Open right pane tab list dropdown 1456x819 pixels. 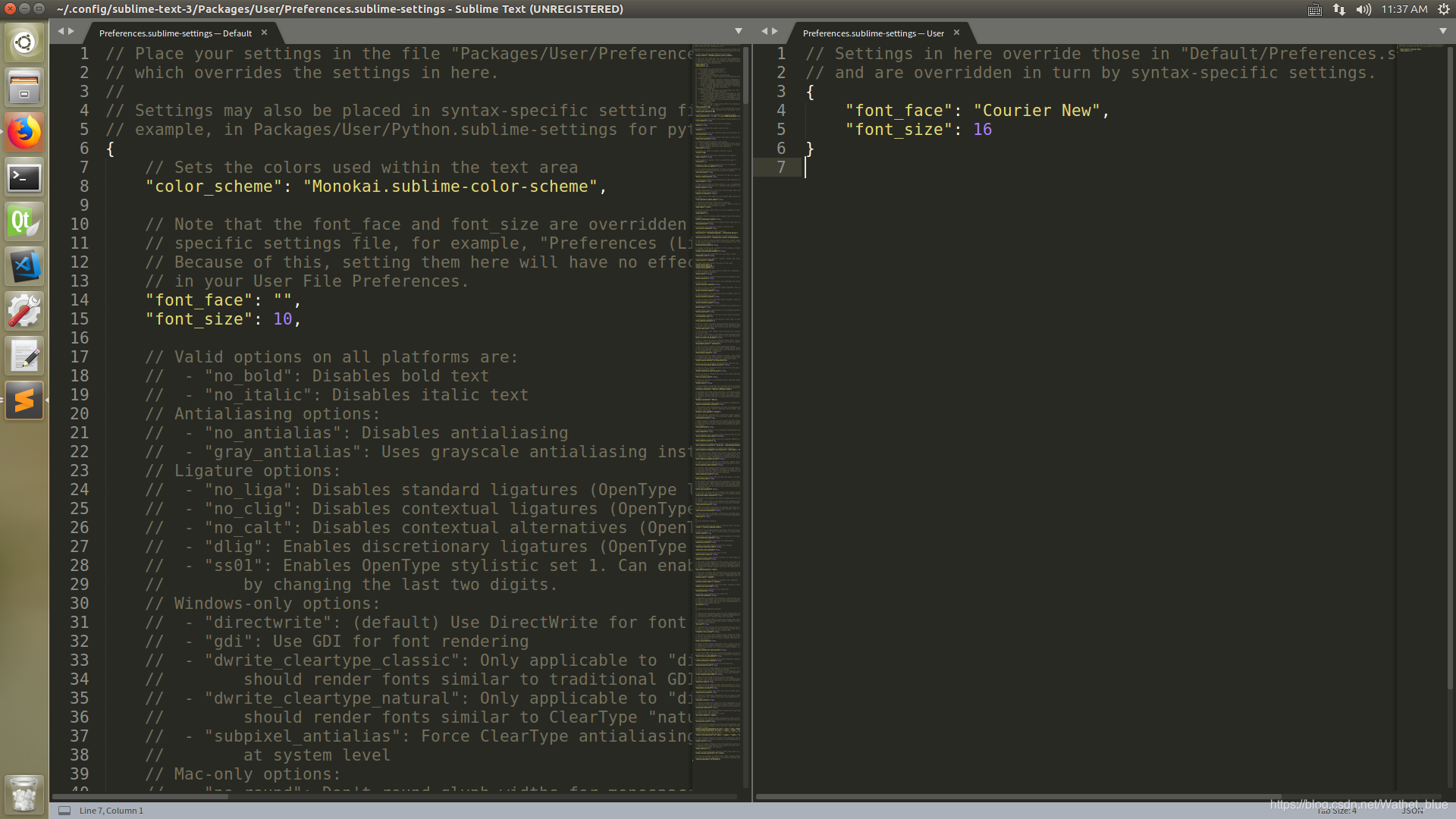[x=1442, y=31]
